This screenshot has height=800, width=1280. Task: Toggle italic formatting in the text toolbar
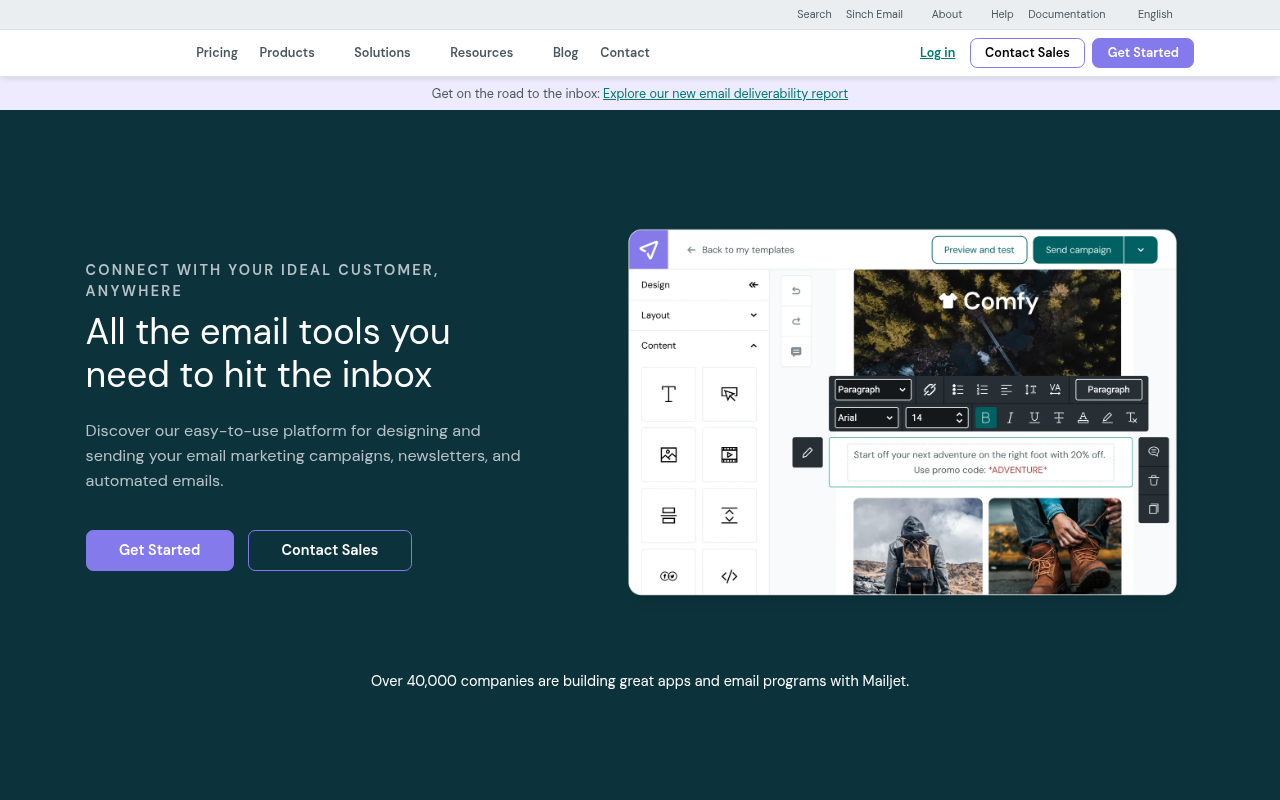click(1010, 418)
